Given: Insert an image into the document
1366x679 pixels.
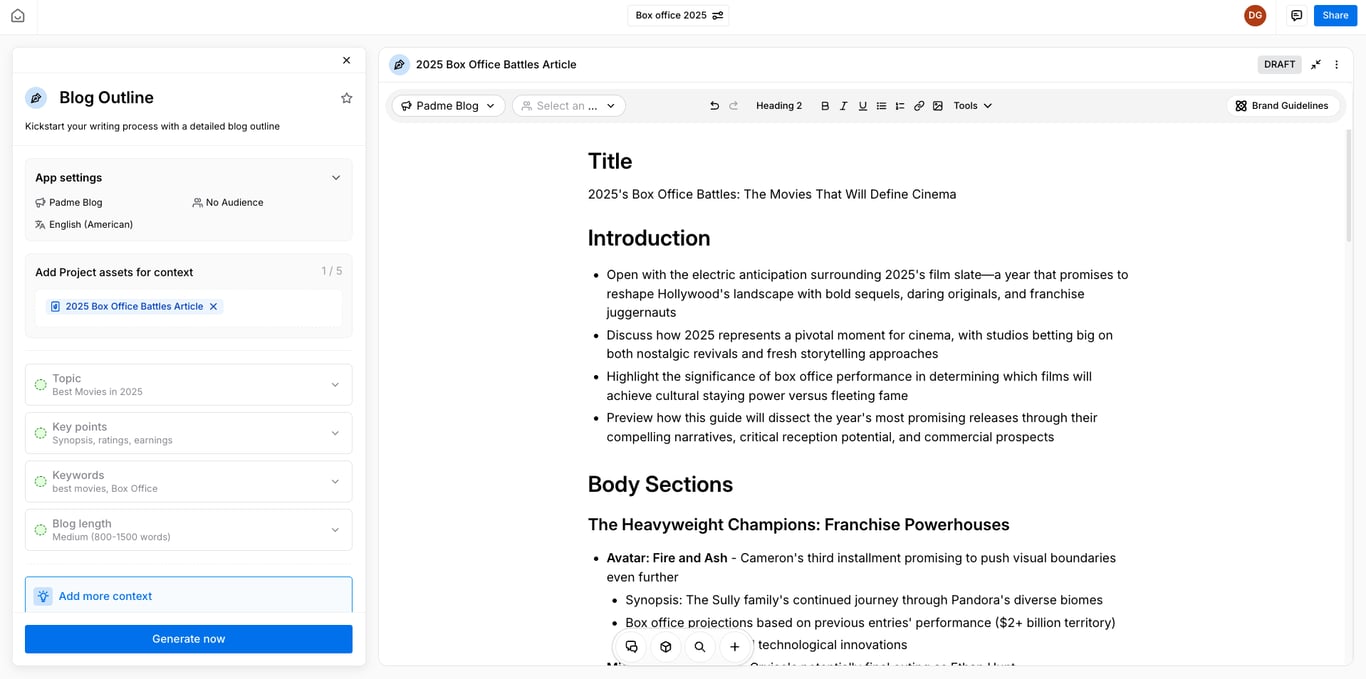Looking at the screenshot, I should click(938, 105).
